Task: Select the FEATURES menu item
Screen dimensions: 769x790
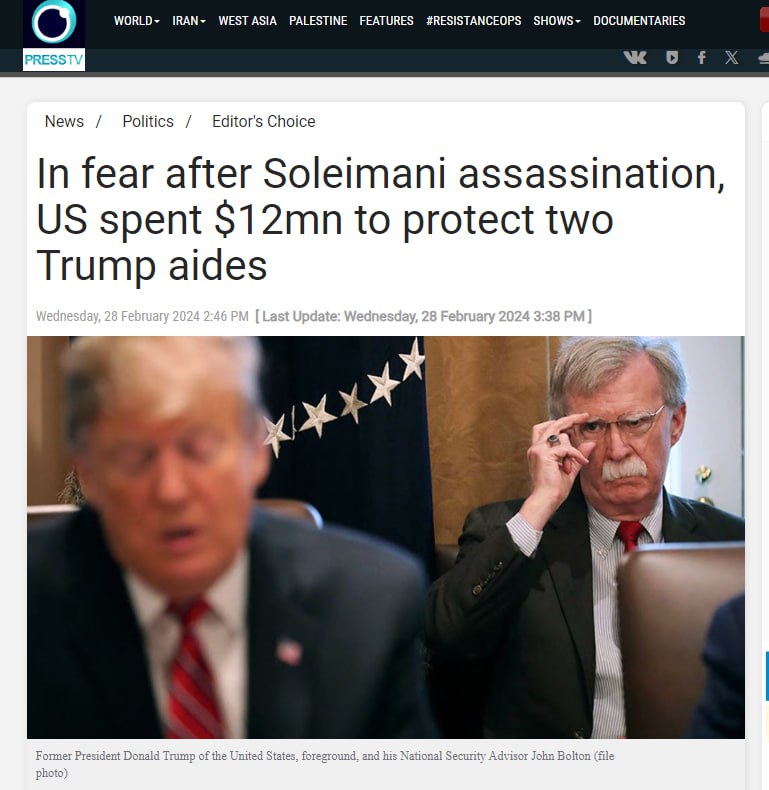Action: point(387,21)
